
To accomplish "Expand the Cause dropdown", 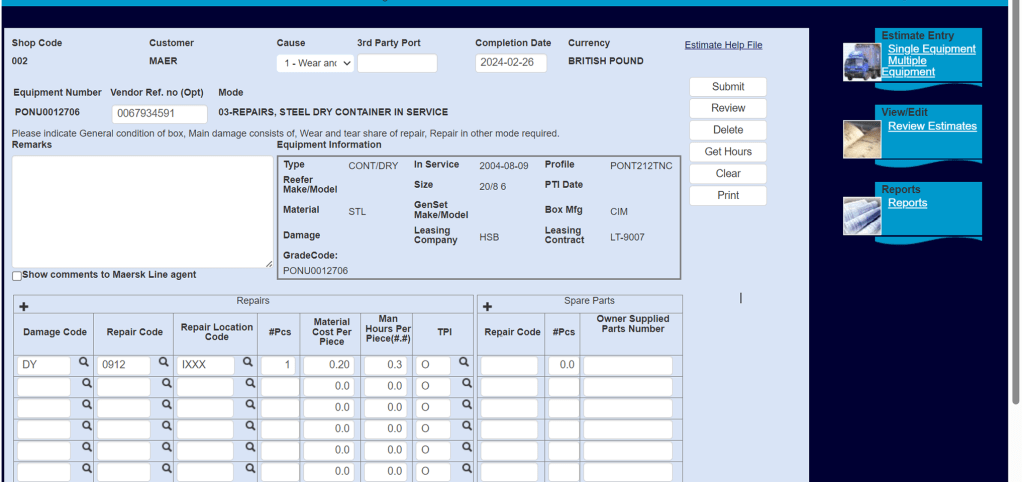I will tap(315, 63).
